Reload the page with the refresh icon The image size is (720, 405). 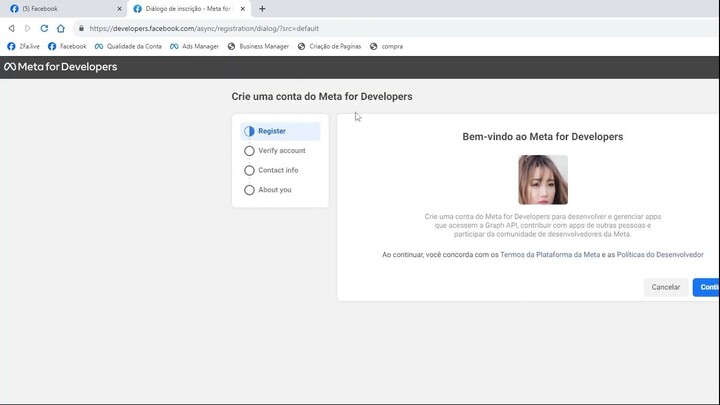[x=44, y=28]
